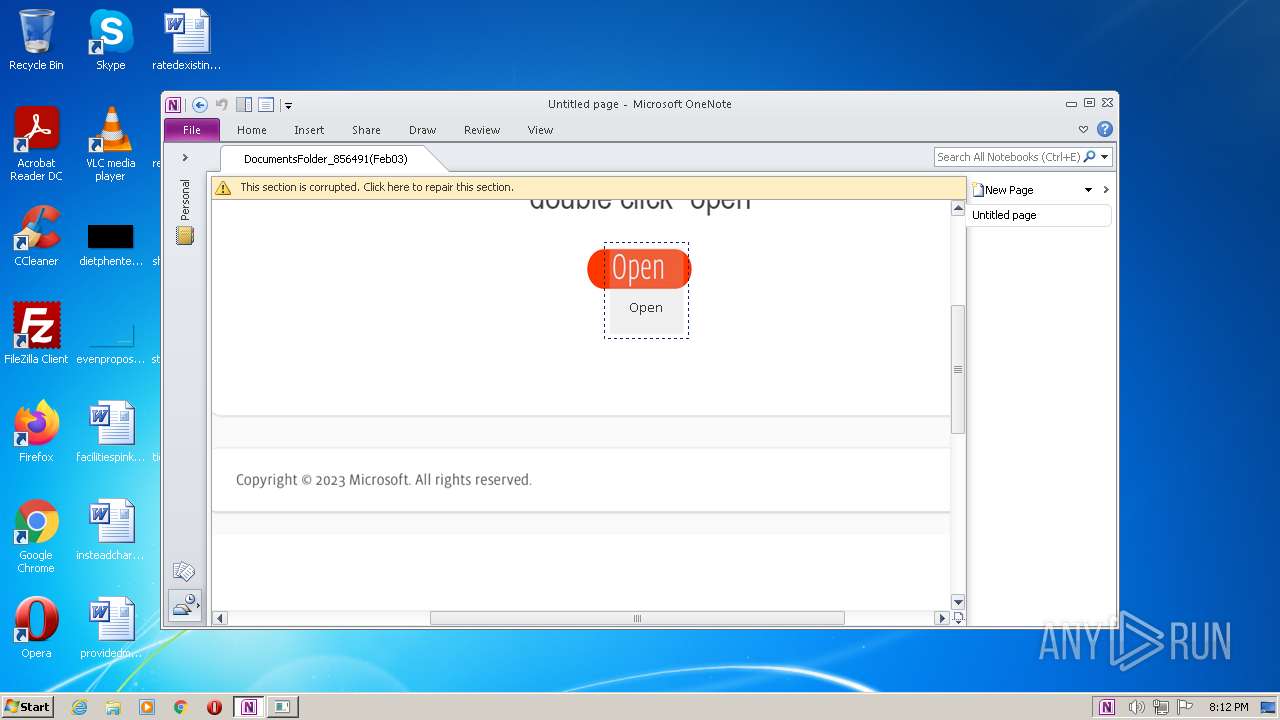Click the horizontal scrollbar thumb
The width and height of the screenshot is (1280, 720).
click(637, 618)
